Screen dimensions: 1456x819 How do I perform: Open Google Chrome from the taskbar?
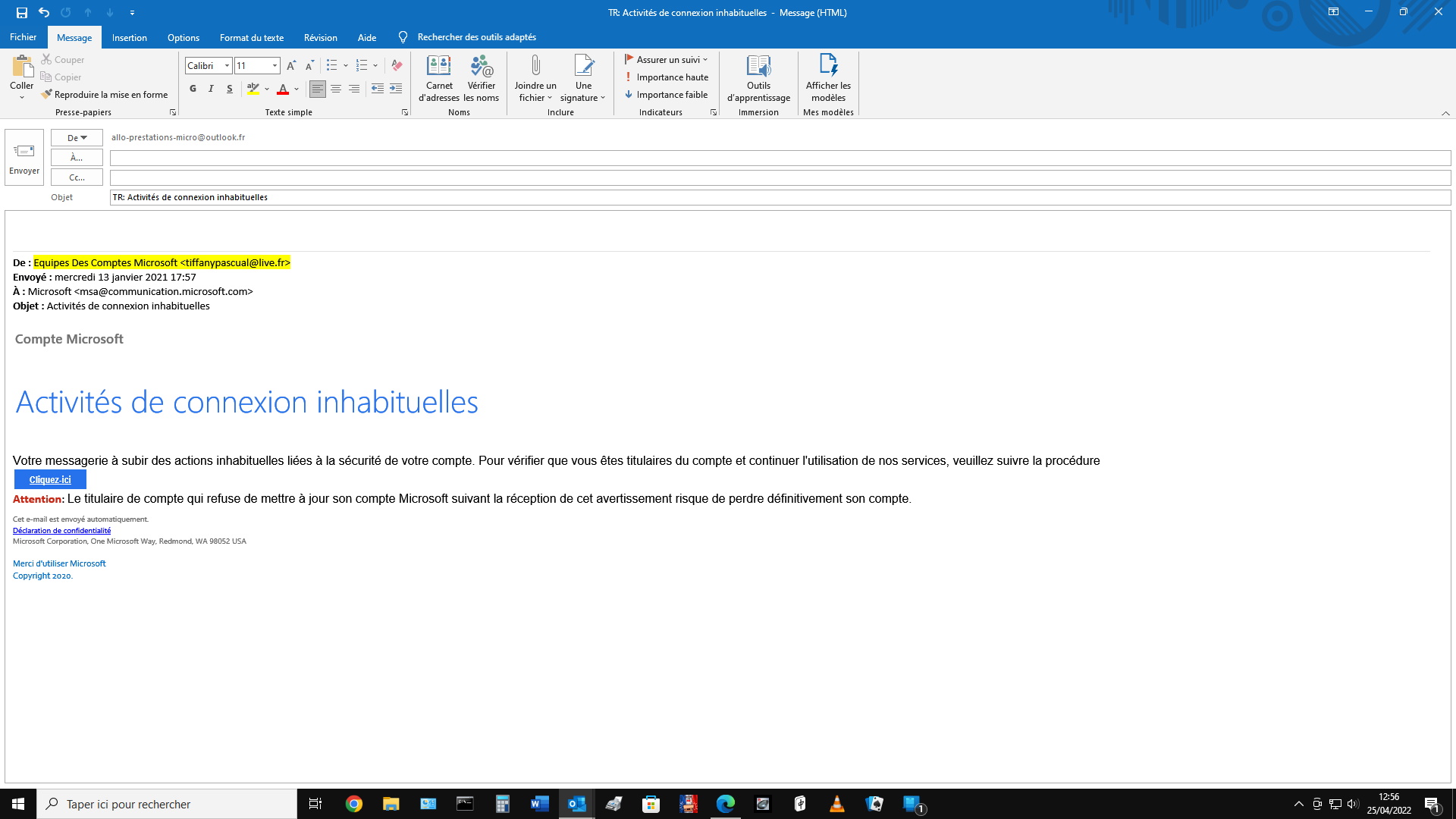tap(354, 804)
